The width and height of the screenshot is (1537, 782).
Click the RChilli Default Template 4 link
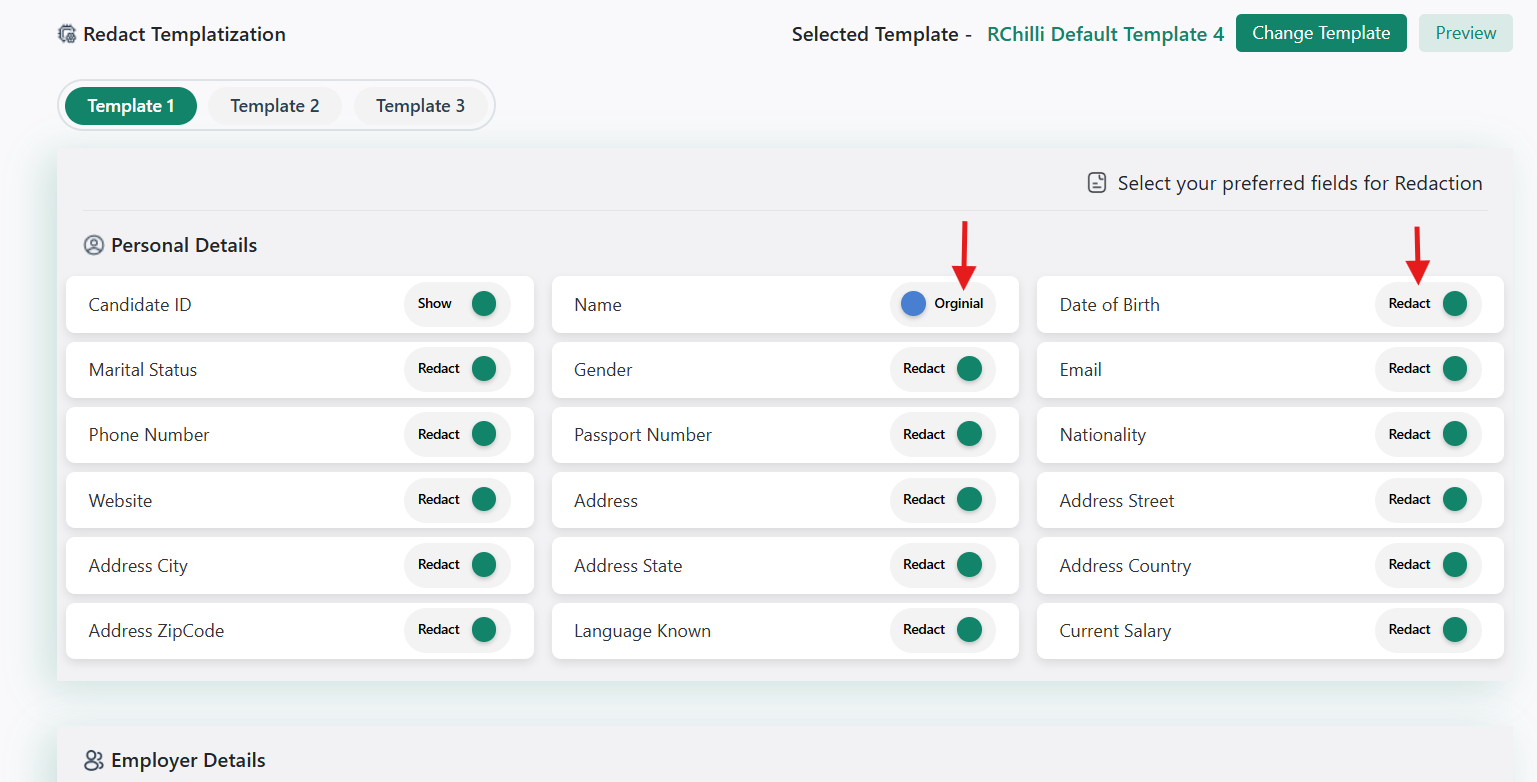1105,34
